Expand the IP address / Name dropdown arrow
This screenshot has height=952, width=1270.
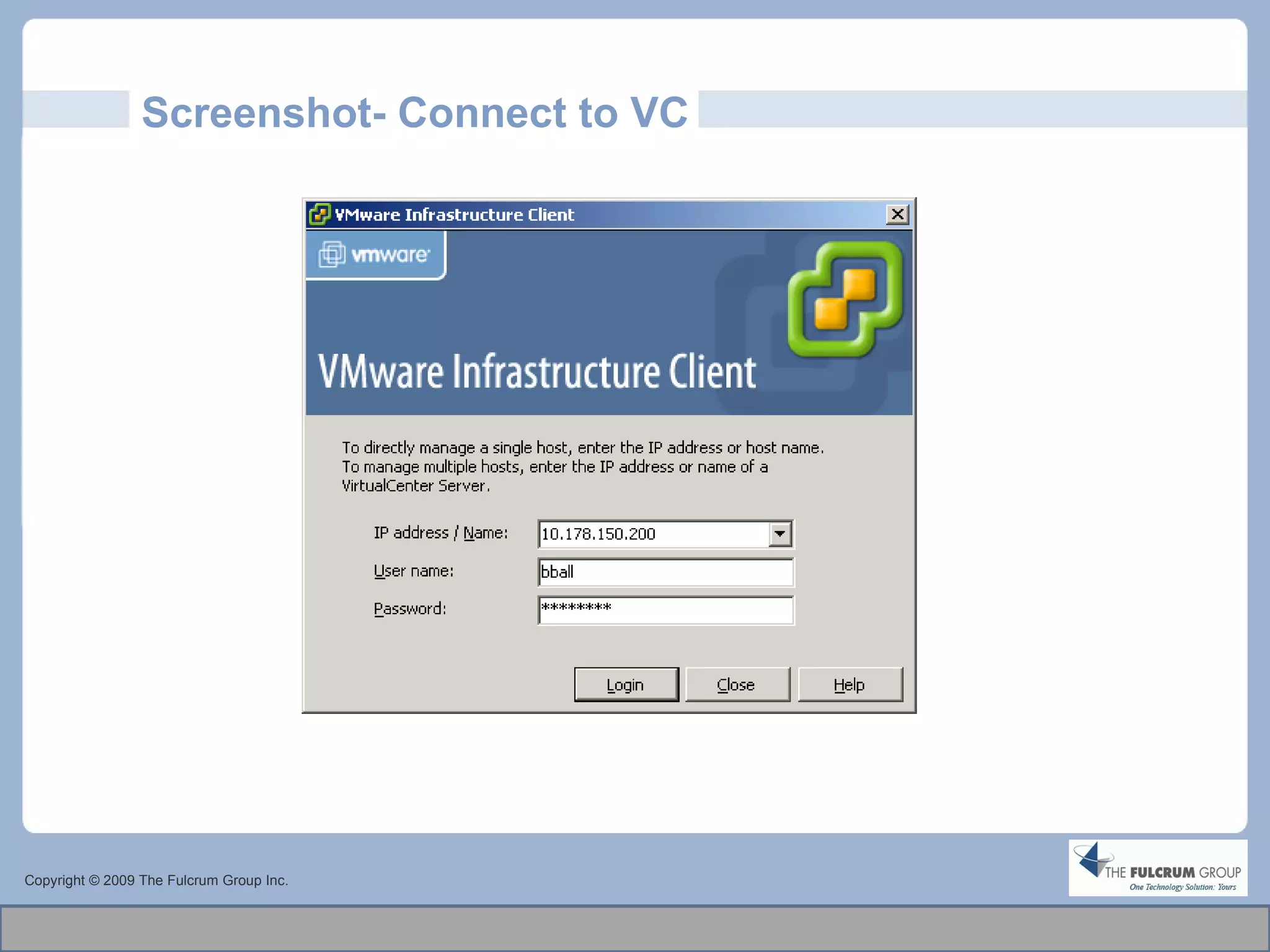tap(780, 534)
